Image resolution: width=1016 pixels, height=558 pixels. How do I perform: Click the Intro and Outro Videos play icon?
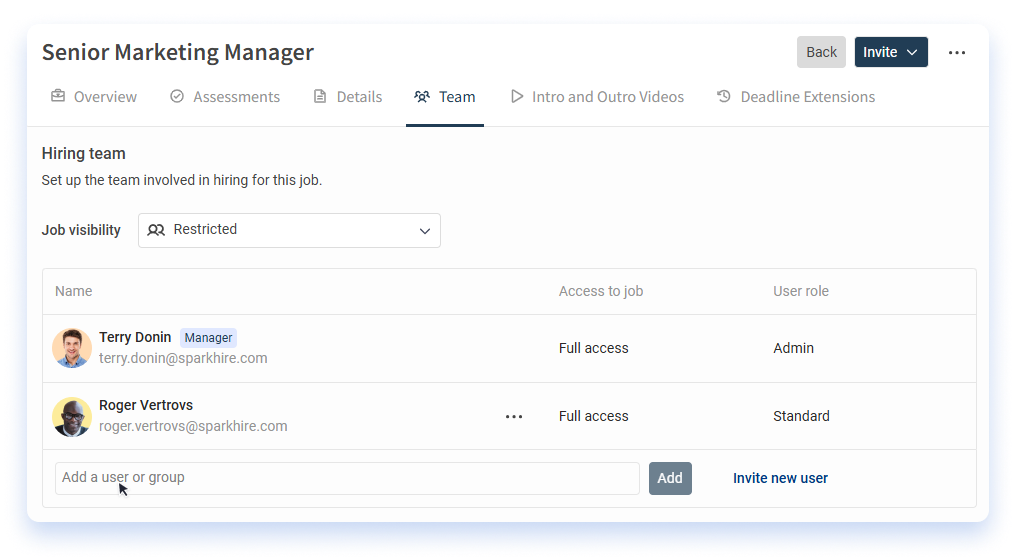point(516,96)
